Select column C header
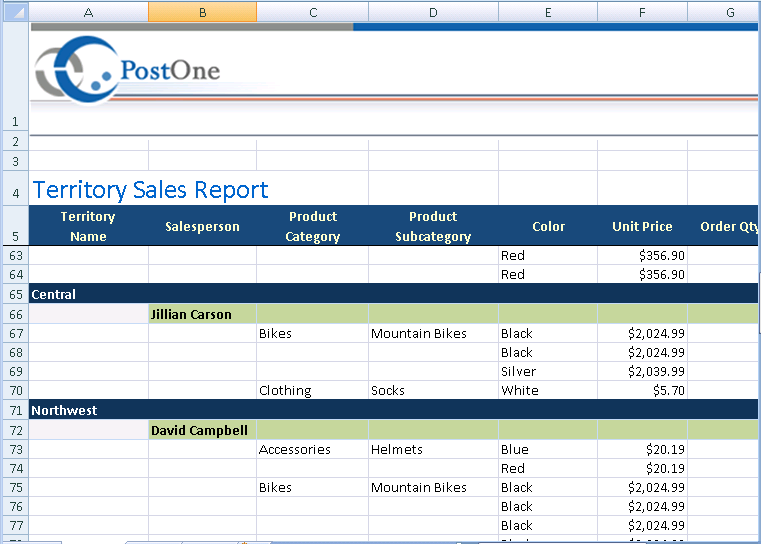This screenshot has width=761, height=544. point(313,12)
